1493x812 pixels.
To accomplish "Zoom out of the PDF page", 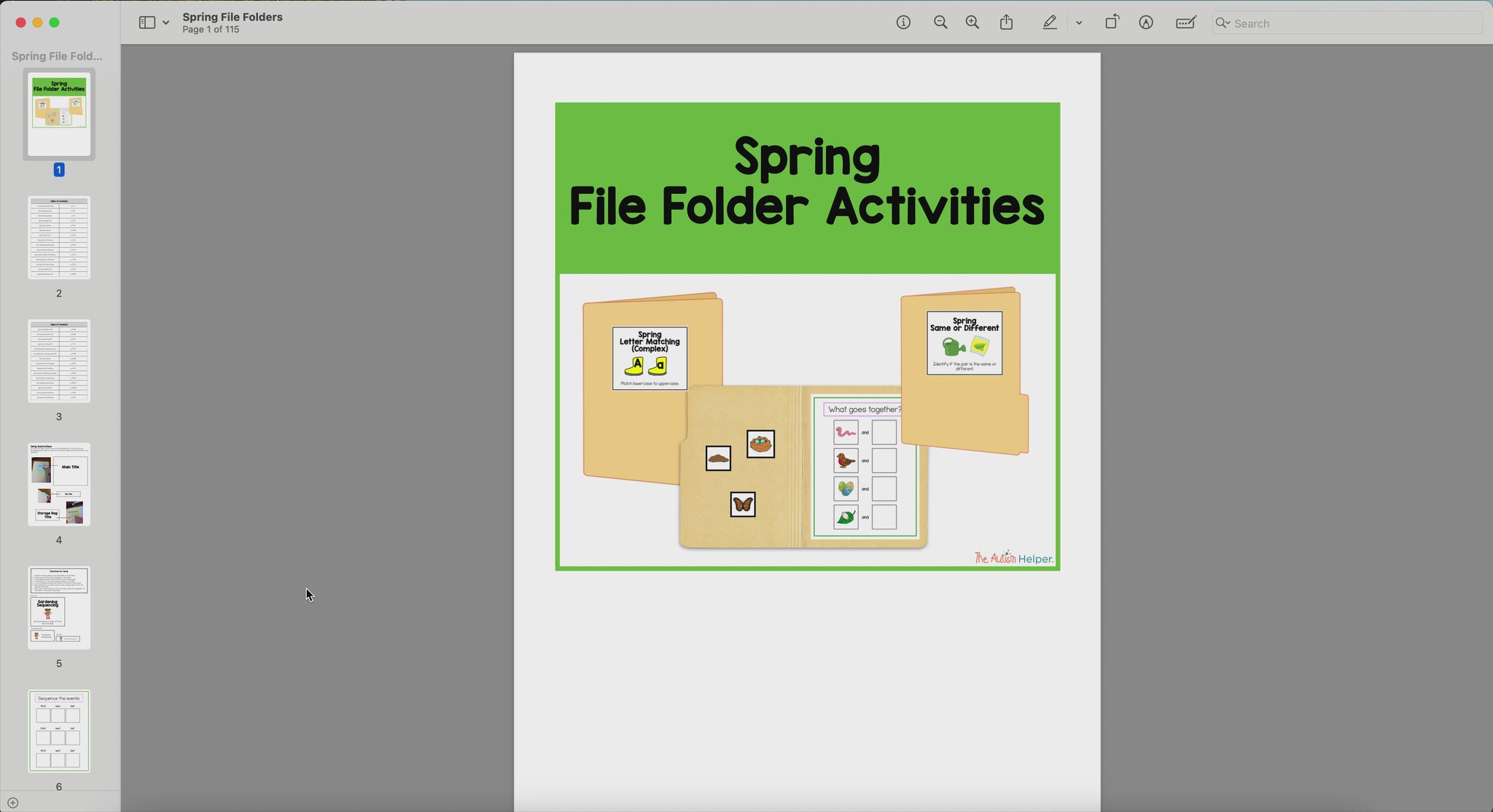I will coord(940,23).
